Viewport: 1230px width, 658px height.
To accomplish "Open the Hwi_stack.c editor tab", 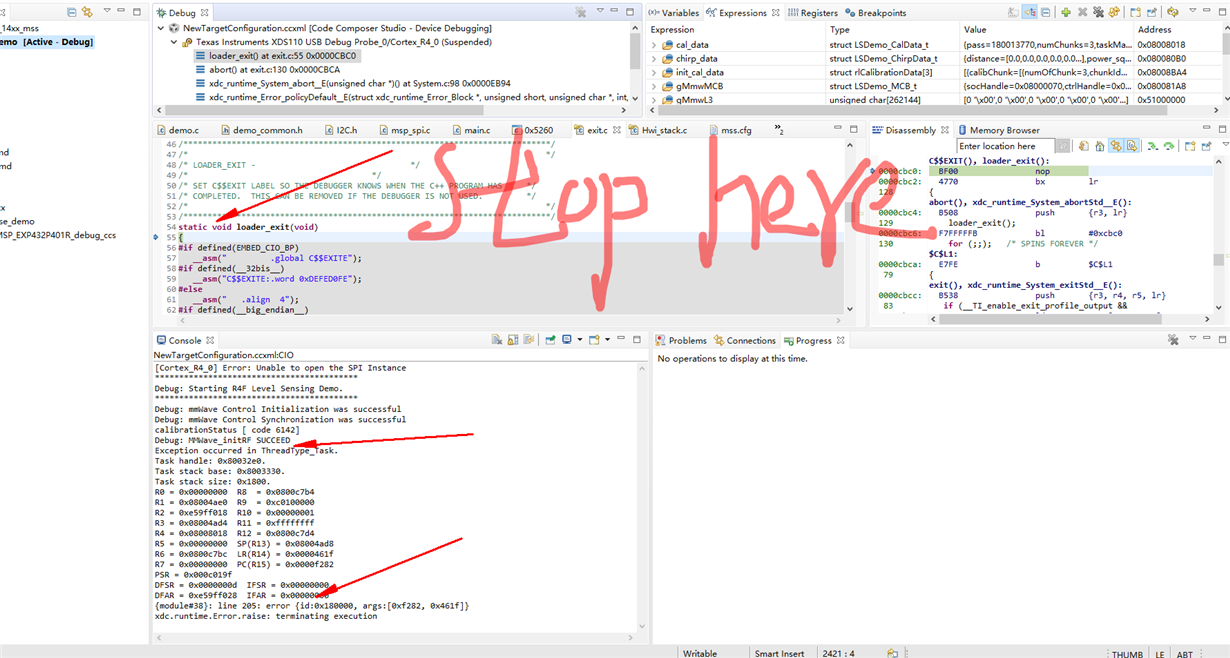I will pos(656,130).
